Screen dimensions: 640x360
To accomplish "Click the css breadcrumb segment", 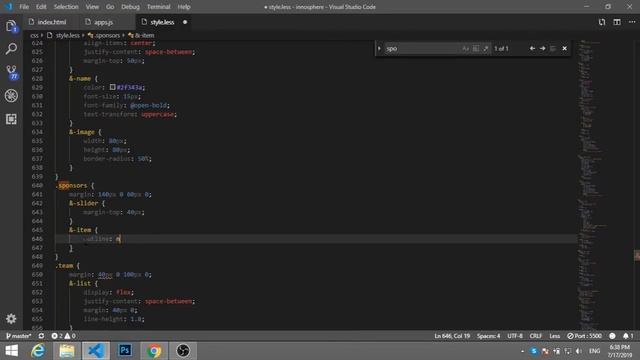I will click(34, 36).
